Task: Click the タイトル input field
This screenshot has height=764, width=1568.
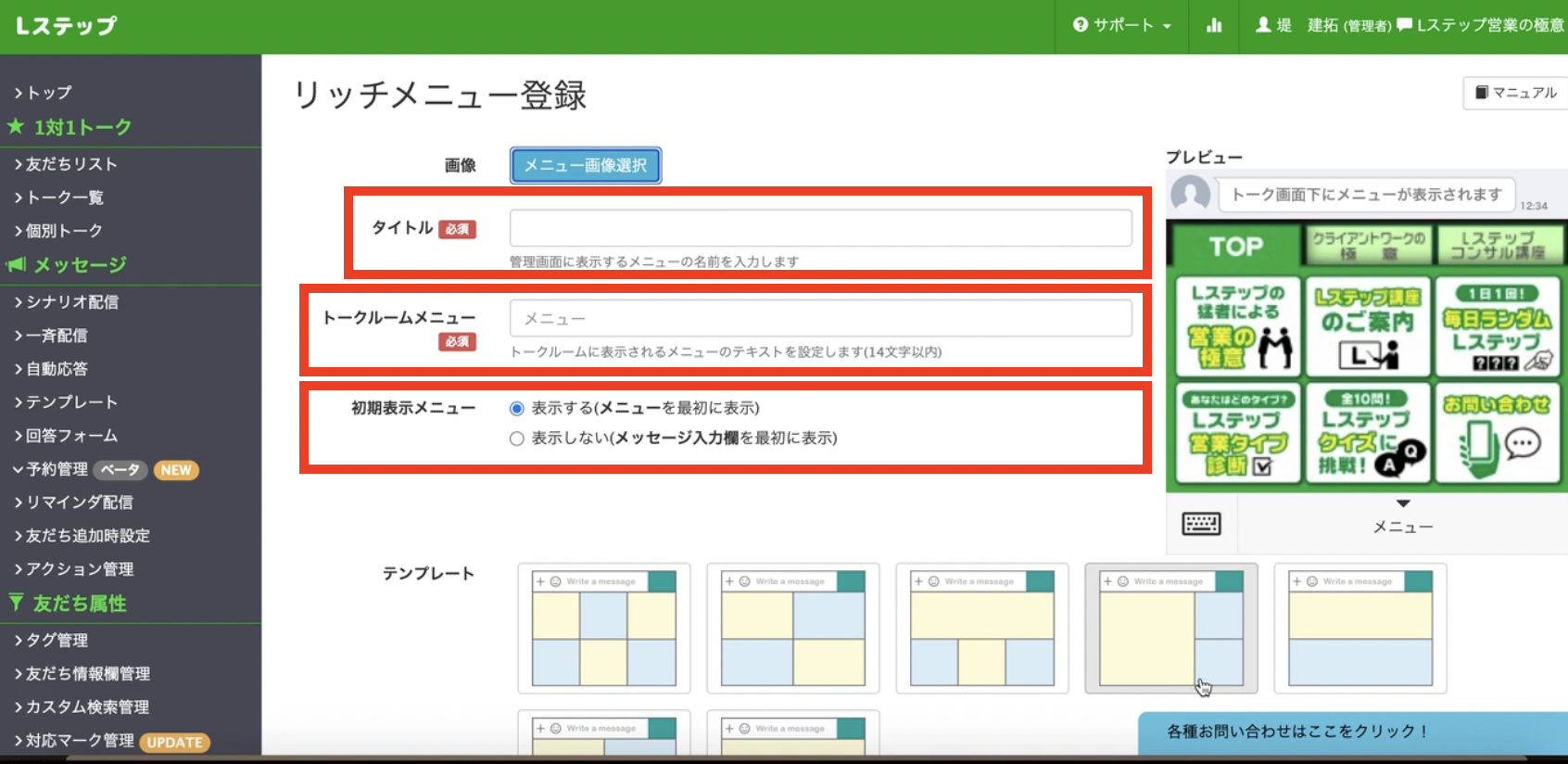Action: (x=820, y=228)
